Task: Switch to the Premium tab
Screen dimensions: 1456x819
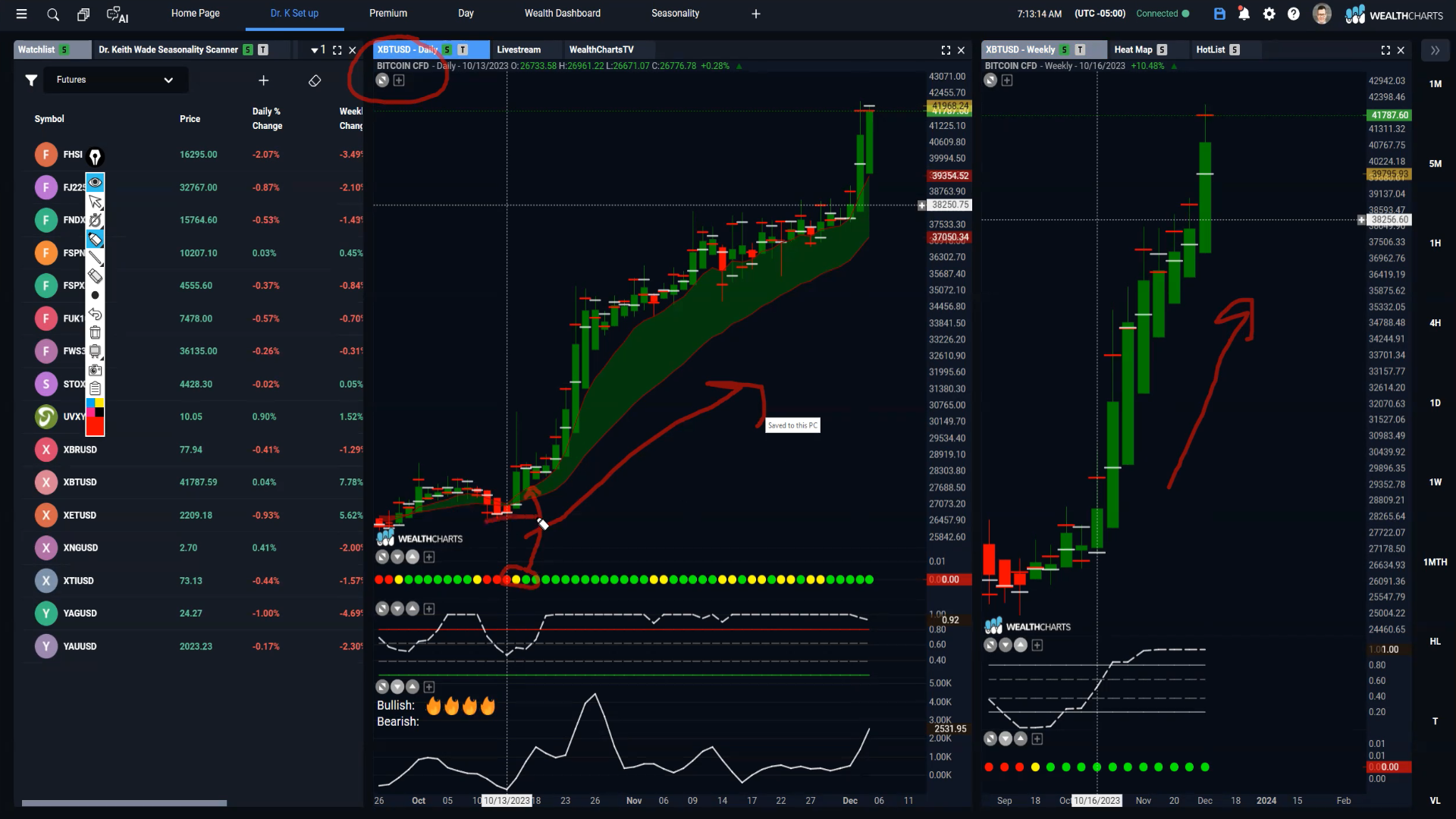Action: tap(388, 14)
